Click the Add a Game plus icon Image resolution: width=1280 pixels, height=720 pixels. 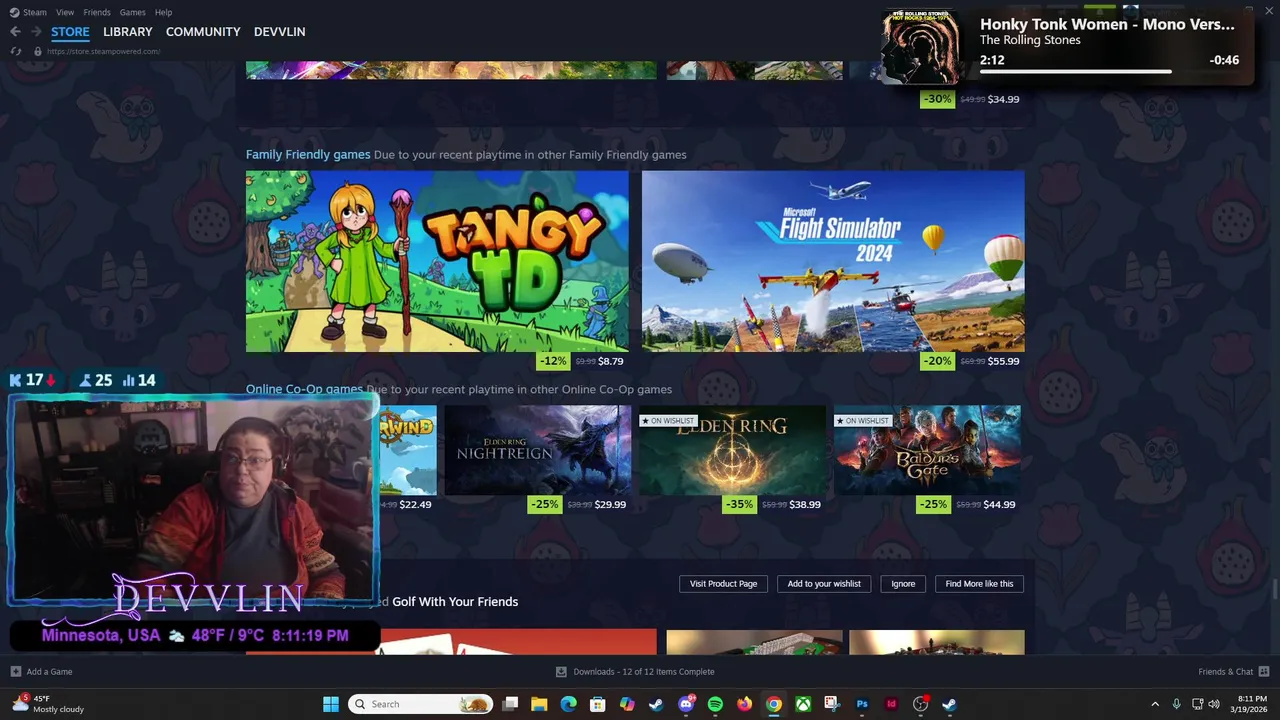tap(15, 672)
